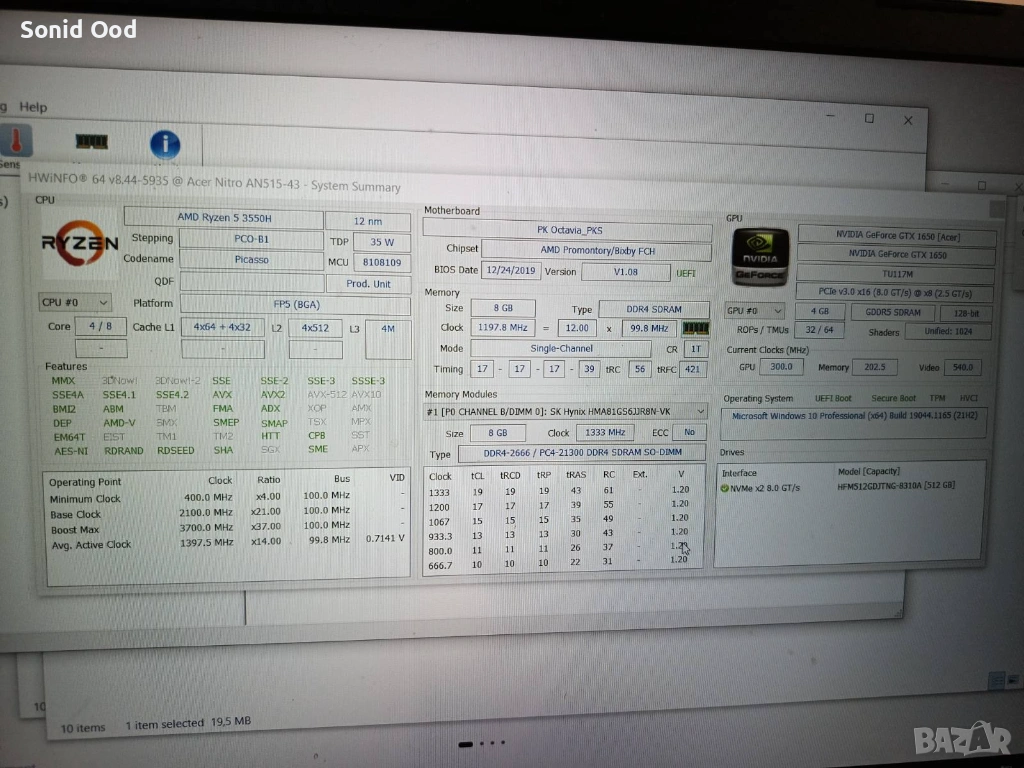
Task: Expand the CPU #0 selector dropdown
Action: [75, 302]
